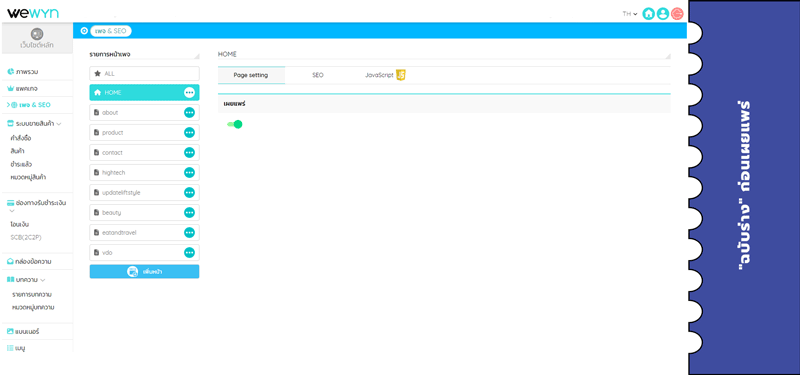Toggle the เผยแพร่ publish switch
This screenshot has height=375, width=800.
[235, 124]
